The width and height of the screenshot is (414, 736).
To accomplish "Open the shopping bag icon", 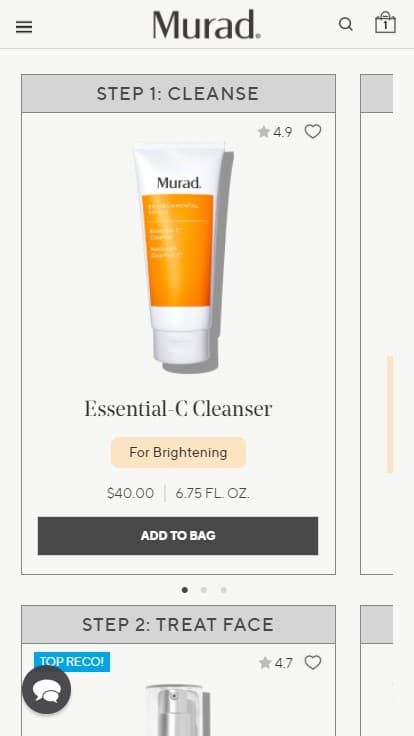I will pos(385,23).
